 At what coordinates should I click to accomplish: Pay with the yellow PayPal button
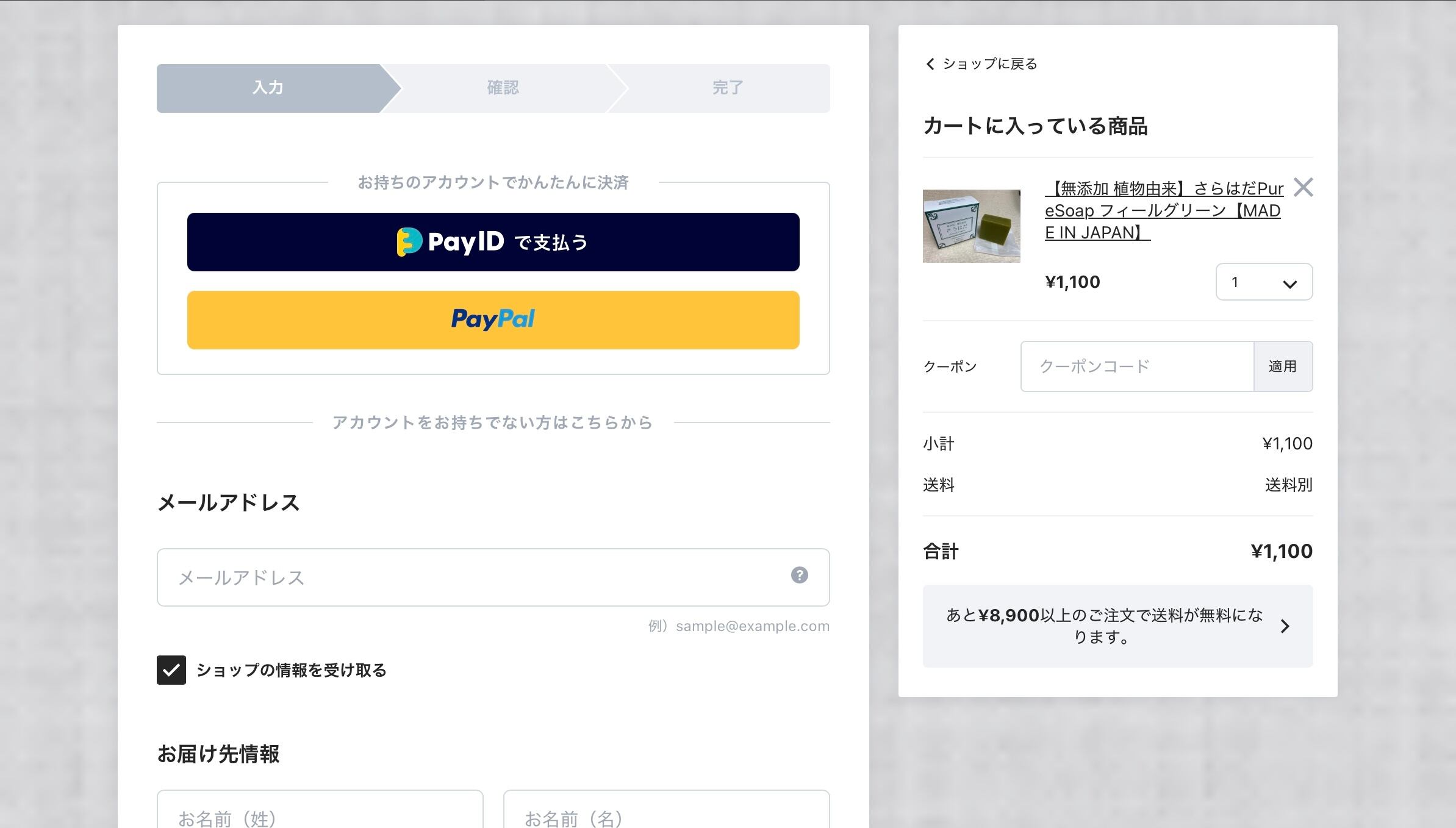(x=493, y=320)
